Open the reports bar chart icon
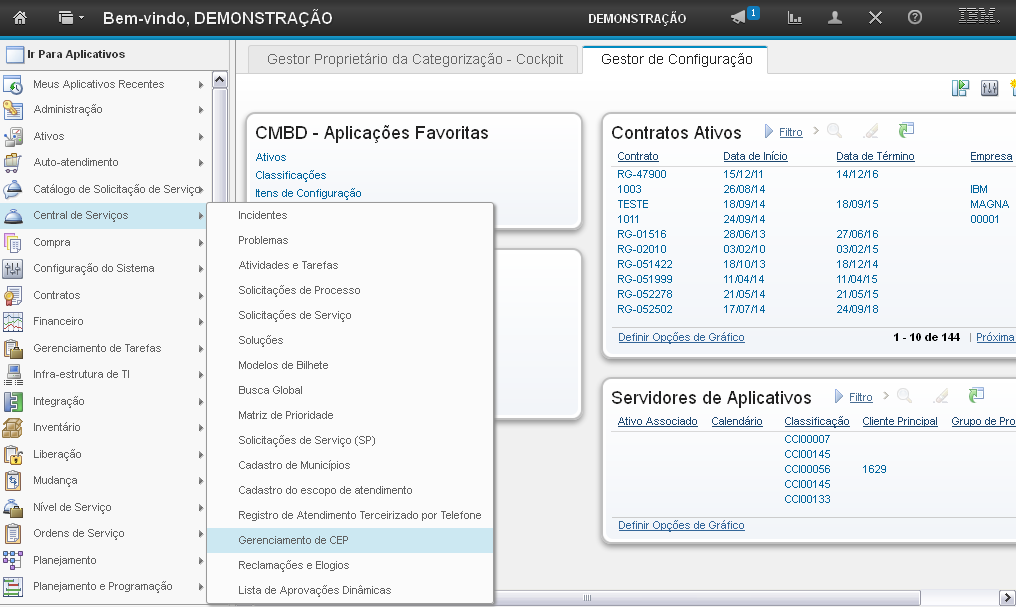The height and width of the screenshot is (607, 1016). click(x=796, y=18)
